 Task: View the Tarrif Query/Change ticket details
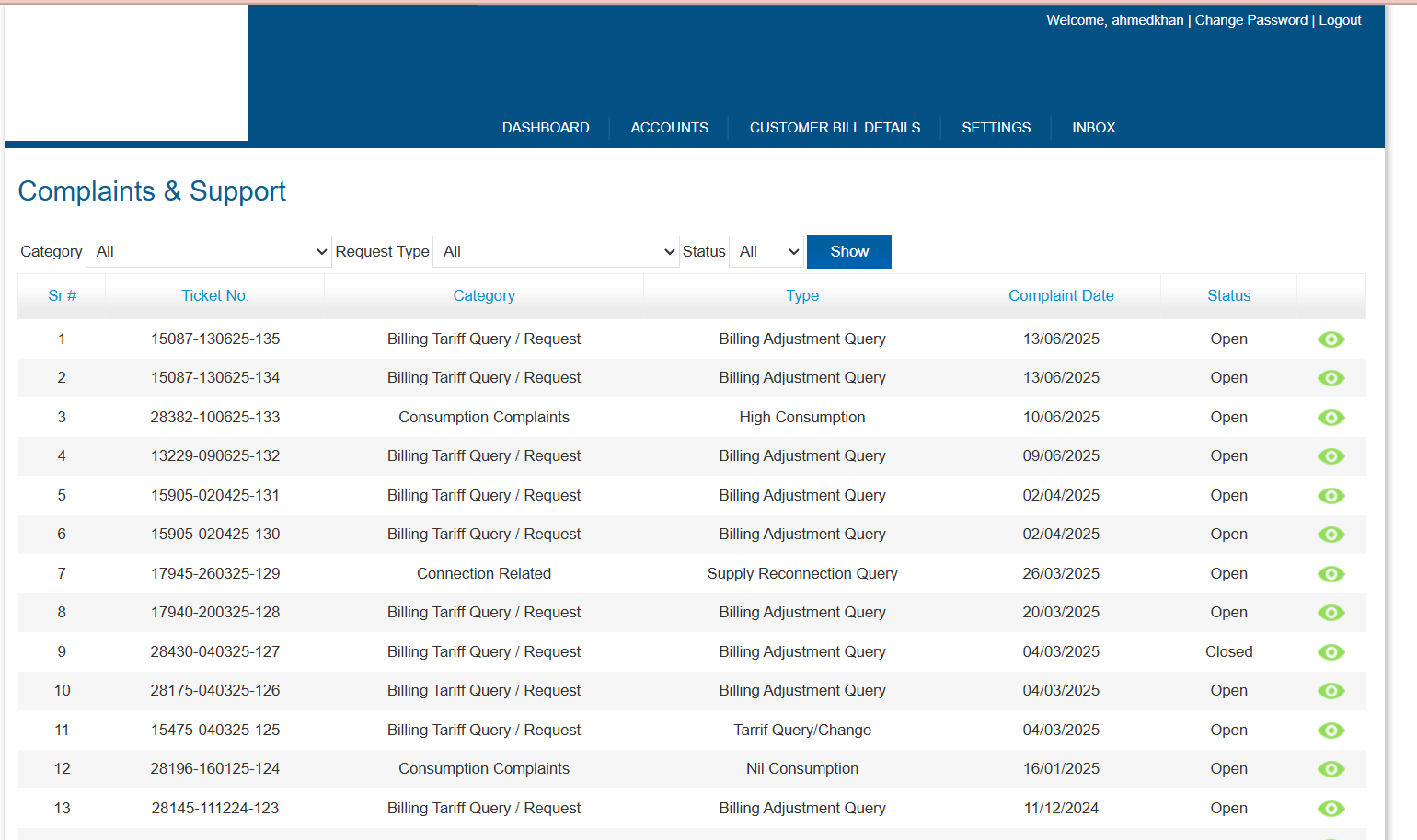tap(1331, 731)
